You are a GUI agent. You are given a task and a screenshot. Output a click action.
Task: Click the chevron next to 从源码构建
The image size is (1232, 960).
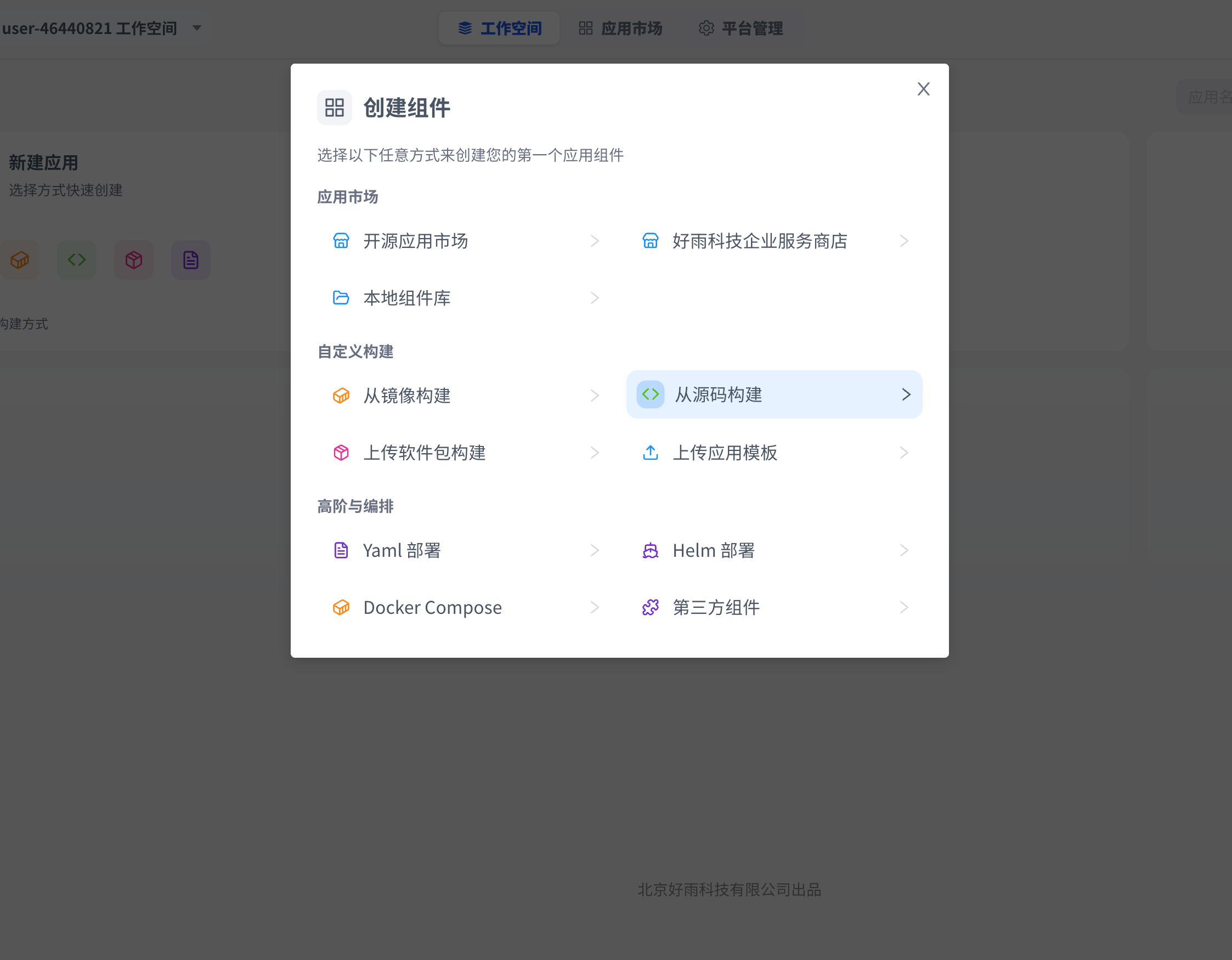coord(906,394)
